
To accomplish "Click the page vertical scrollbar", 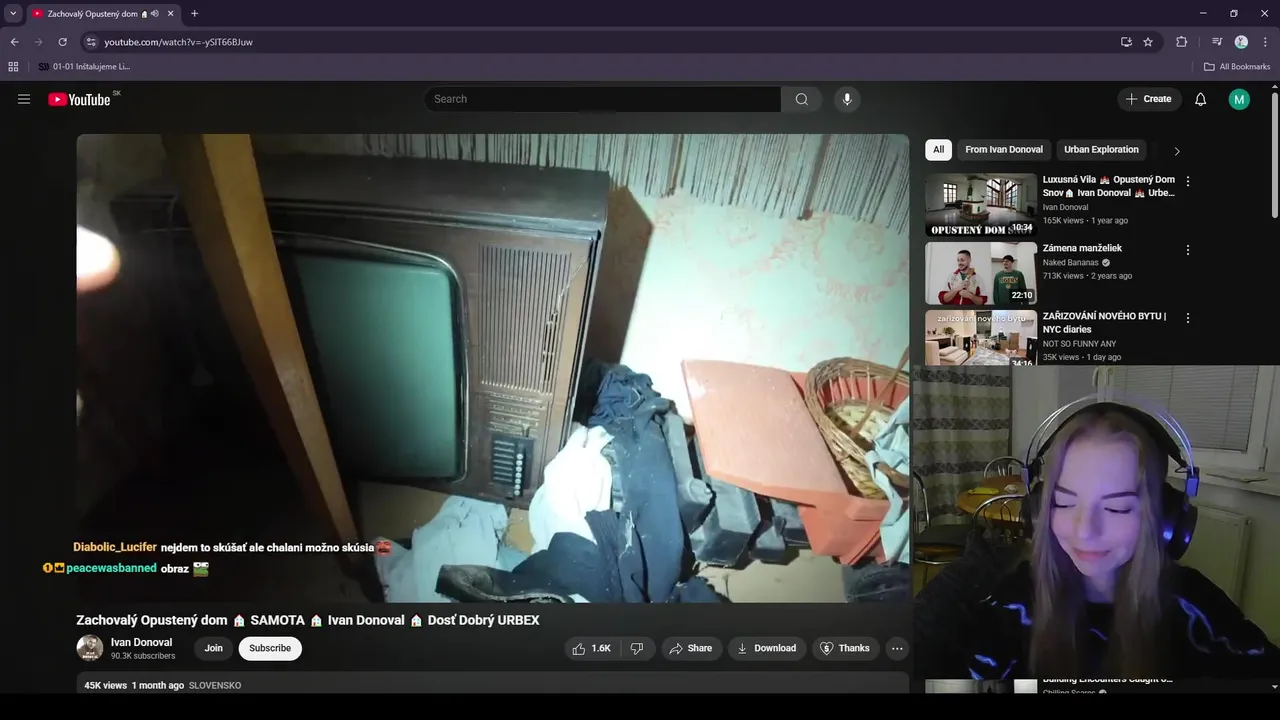I will [1274, 155].
